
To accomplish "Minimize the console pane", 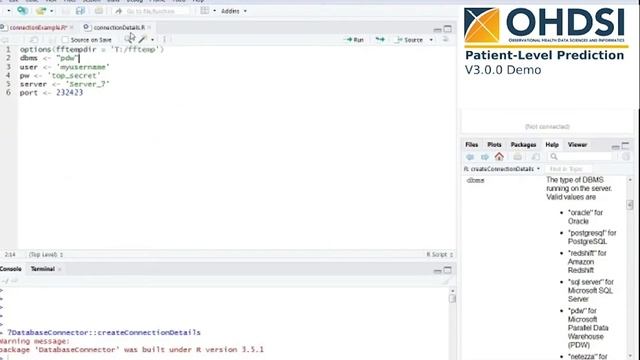I will coord(437,271).
